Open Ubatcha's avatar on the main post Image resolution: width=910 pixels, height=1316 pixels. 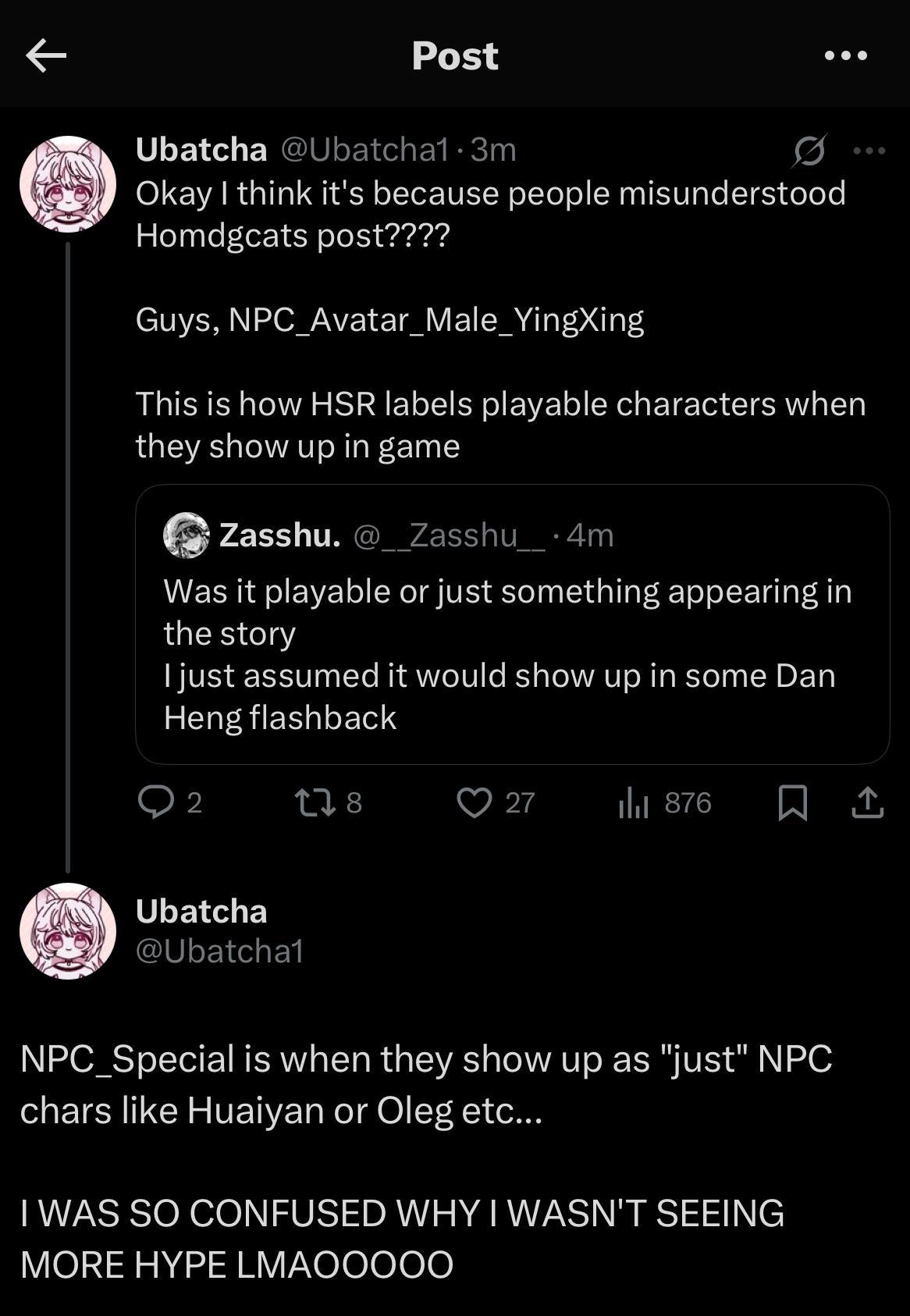point(68,931)
